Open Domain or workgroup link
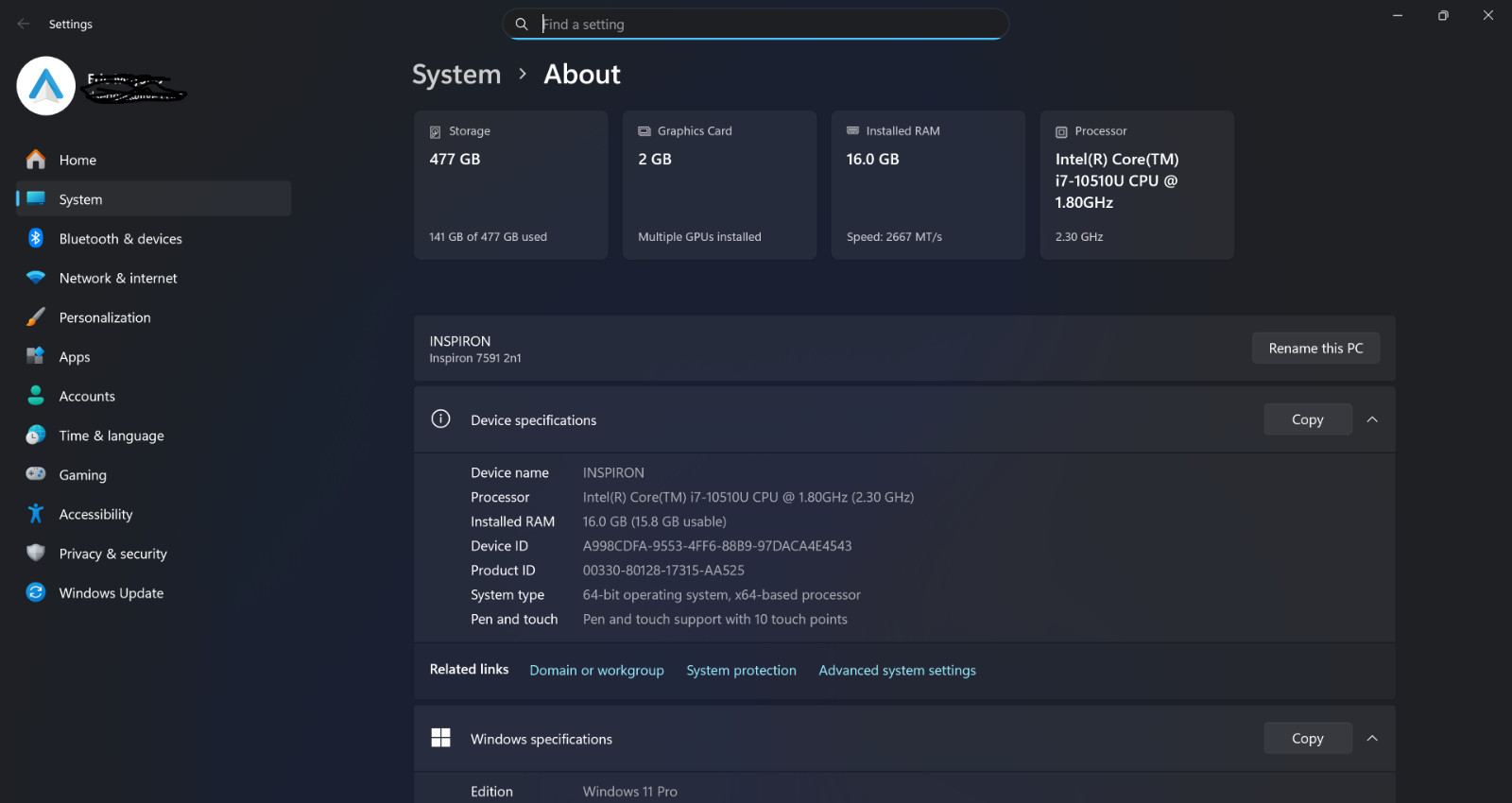Image resolution: width=1512 pixels, height=803 pixels. [x=596, y=670]
